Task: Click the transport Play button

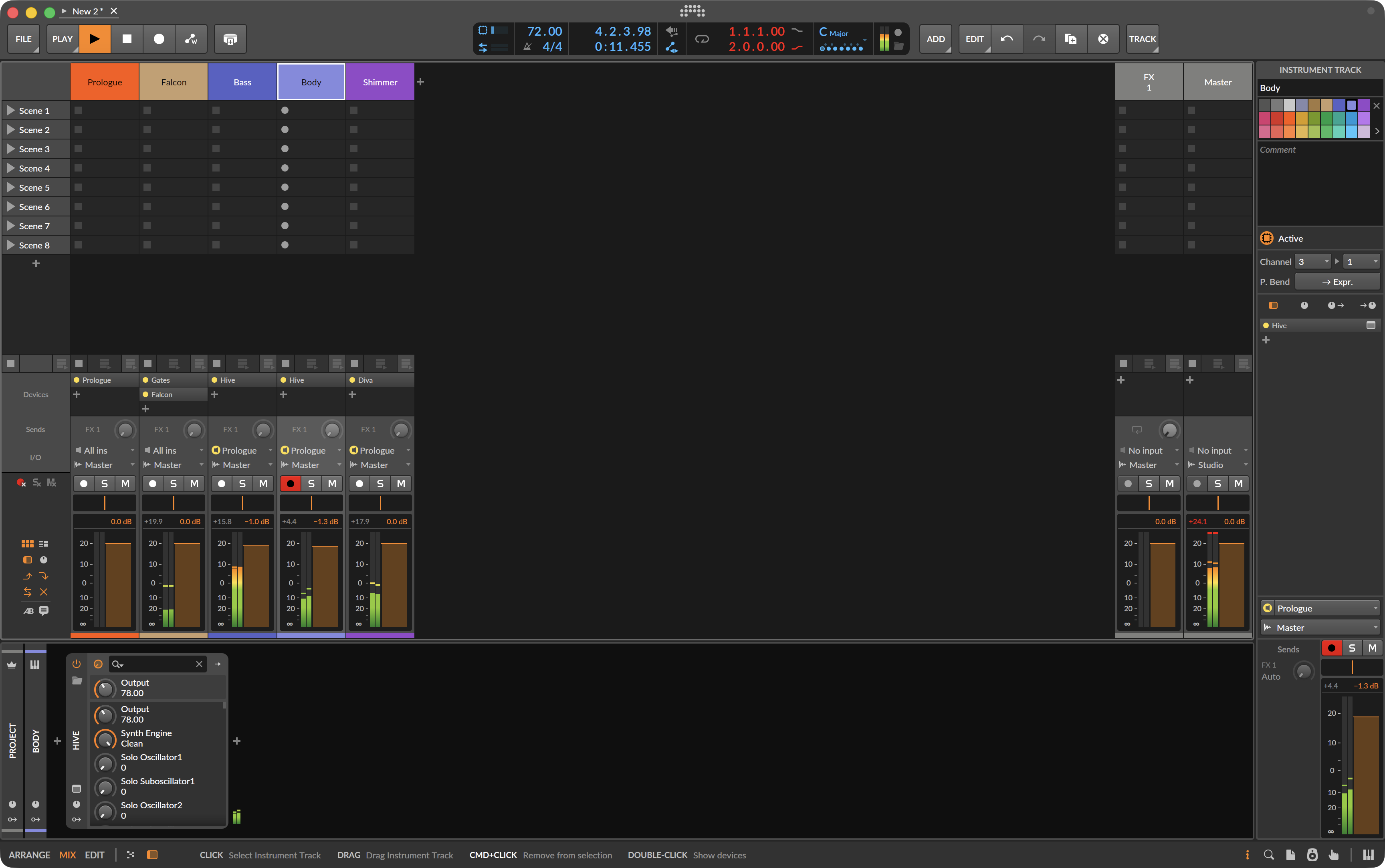Action: [95, 39]
